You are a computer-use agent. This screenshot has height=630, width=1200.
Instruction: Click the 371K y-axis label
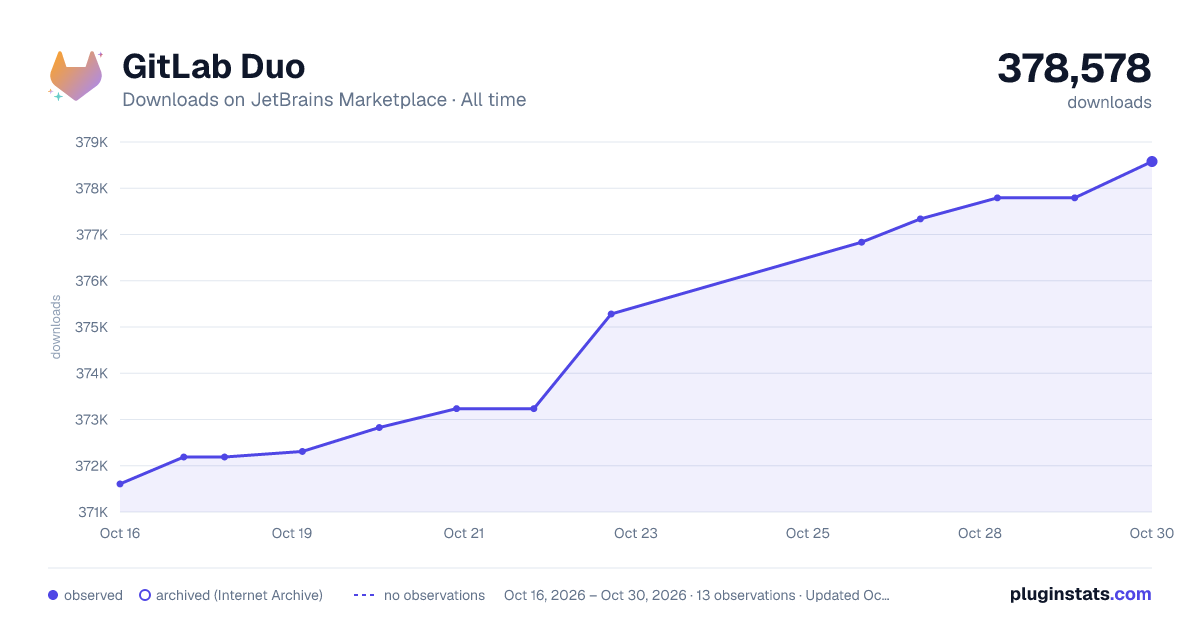[x=91, y=512]
